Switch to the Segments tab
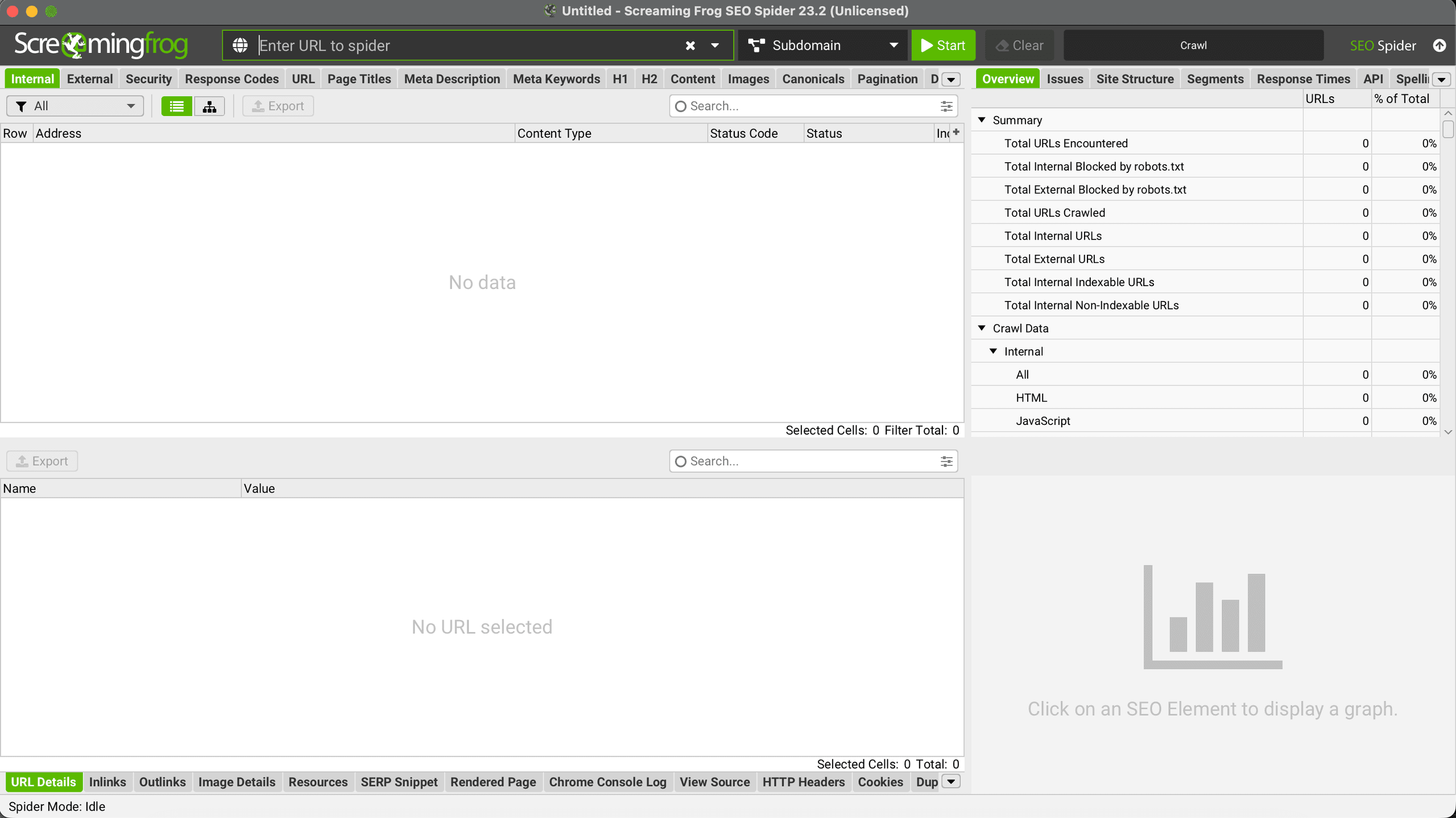Image resolution: width=1456 pixels, height=818 pixels. point(1215,79)
